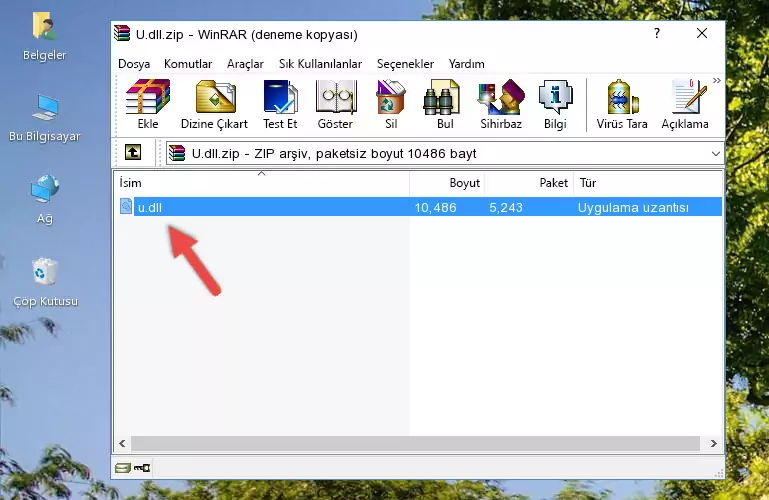The image size is (769, 500).
Task: Select Çöp Kutusu recycle bin icon
Action: pos(45,282)
